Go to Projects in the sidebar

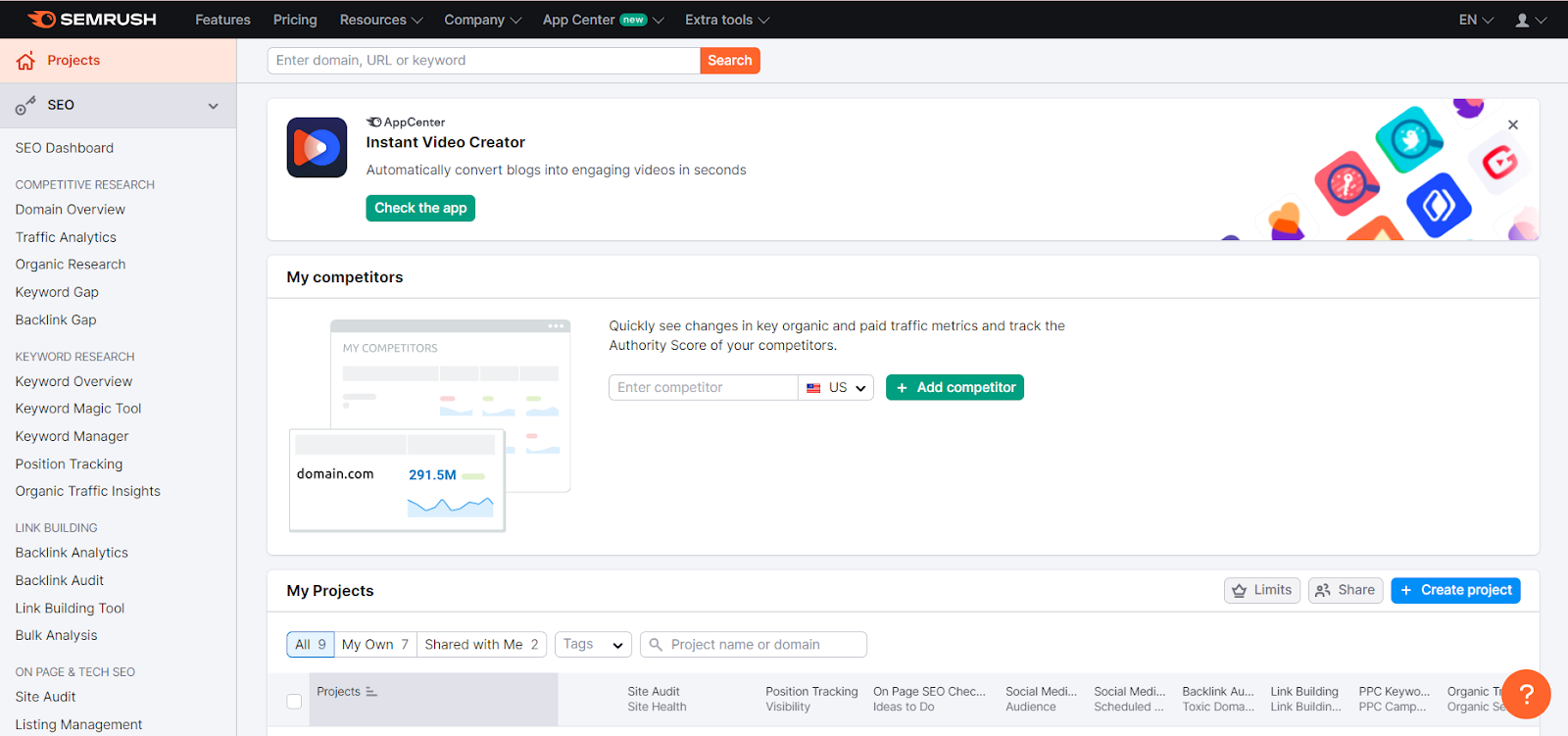73,61
